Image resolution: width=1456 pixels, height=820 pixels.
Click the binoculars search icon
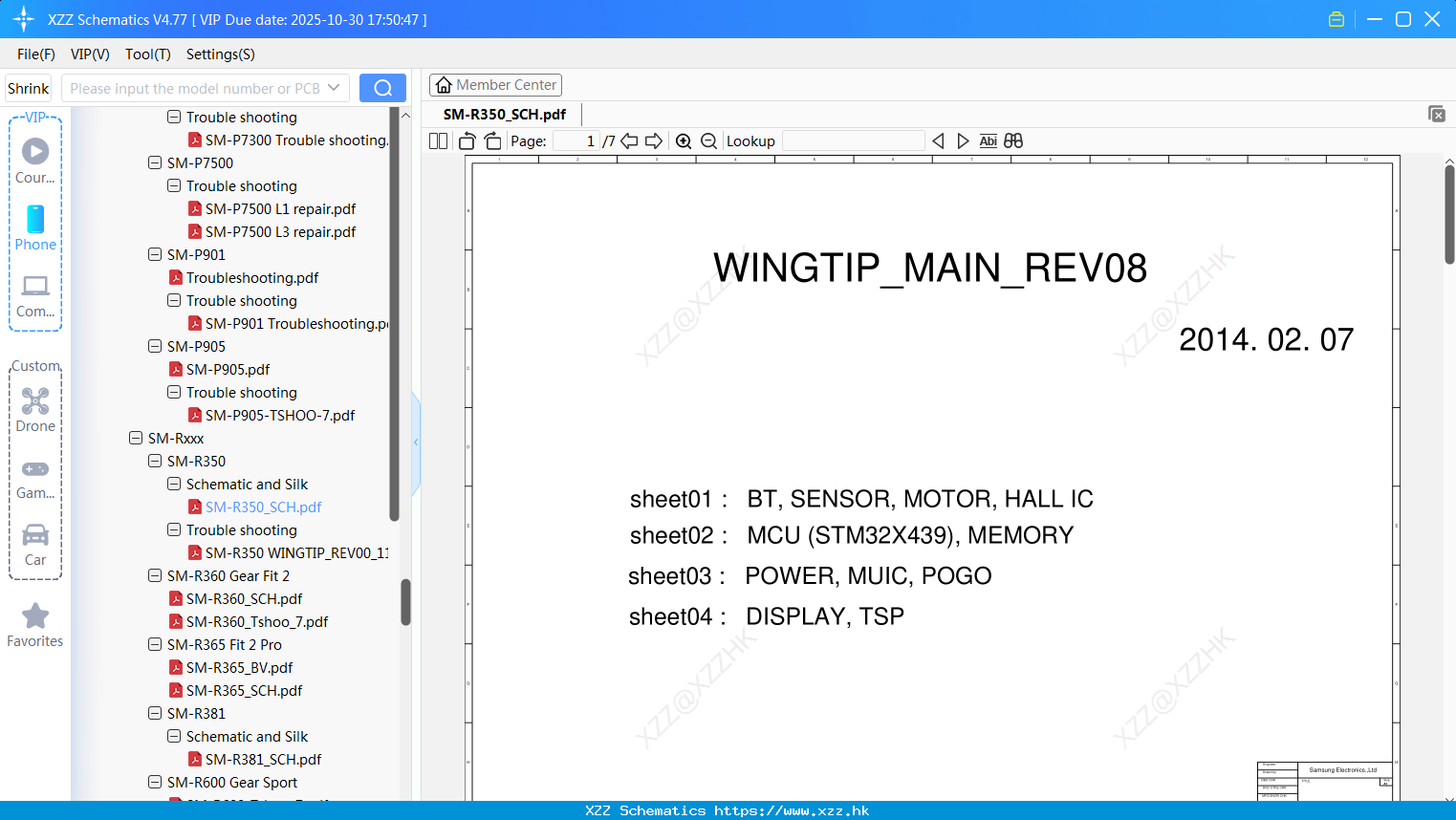(1013, 141)
